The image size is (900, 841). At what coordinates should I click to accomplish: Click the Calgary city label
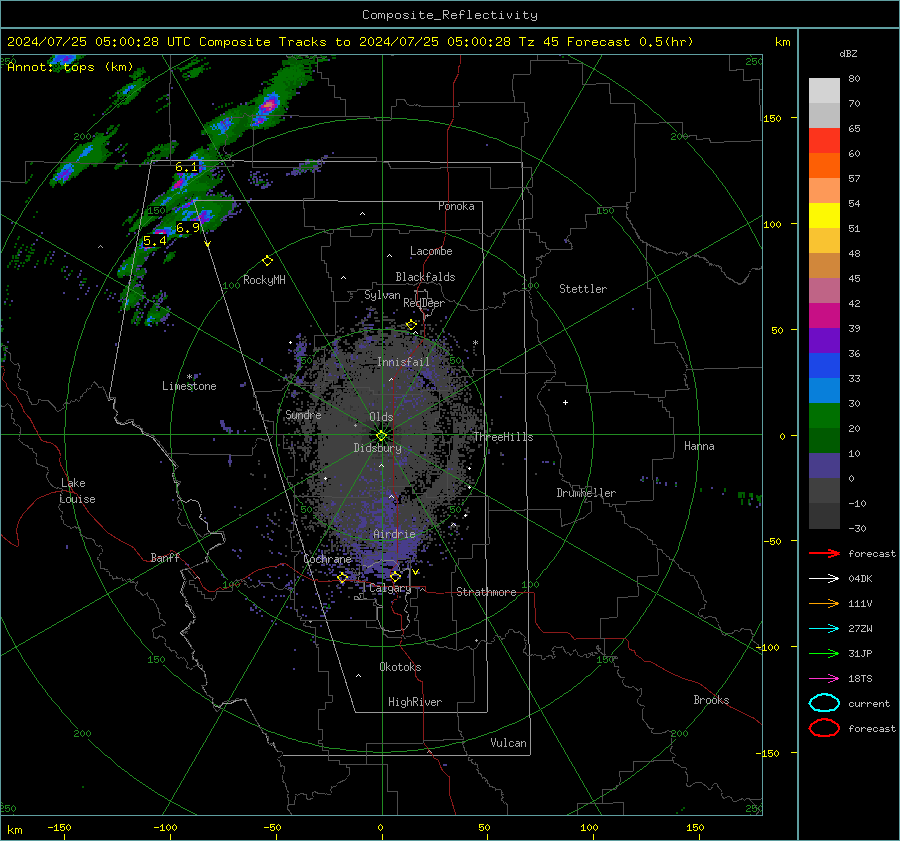(390, 588)
